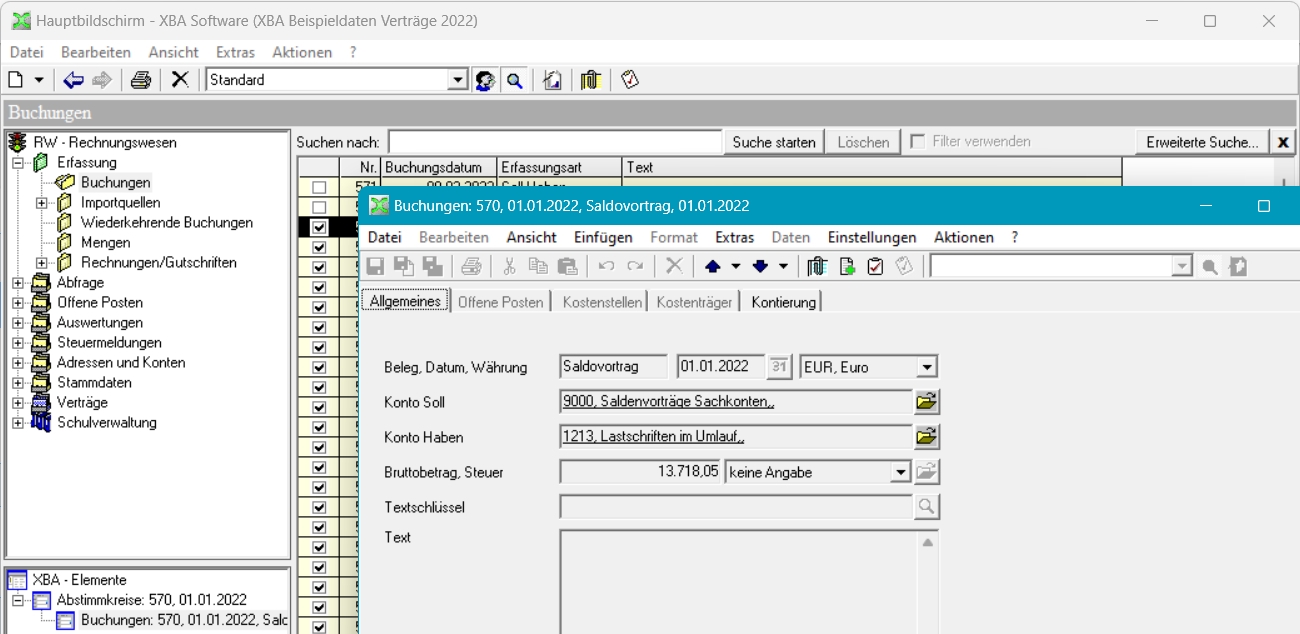Open the folder icon beside Konto Haben

click(x=927, y=437)
